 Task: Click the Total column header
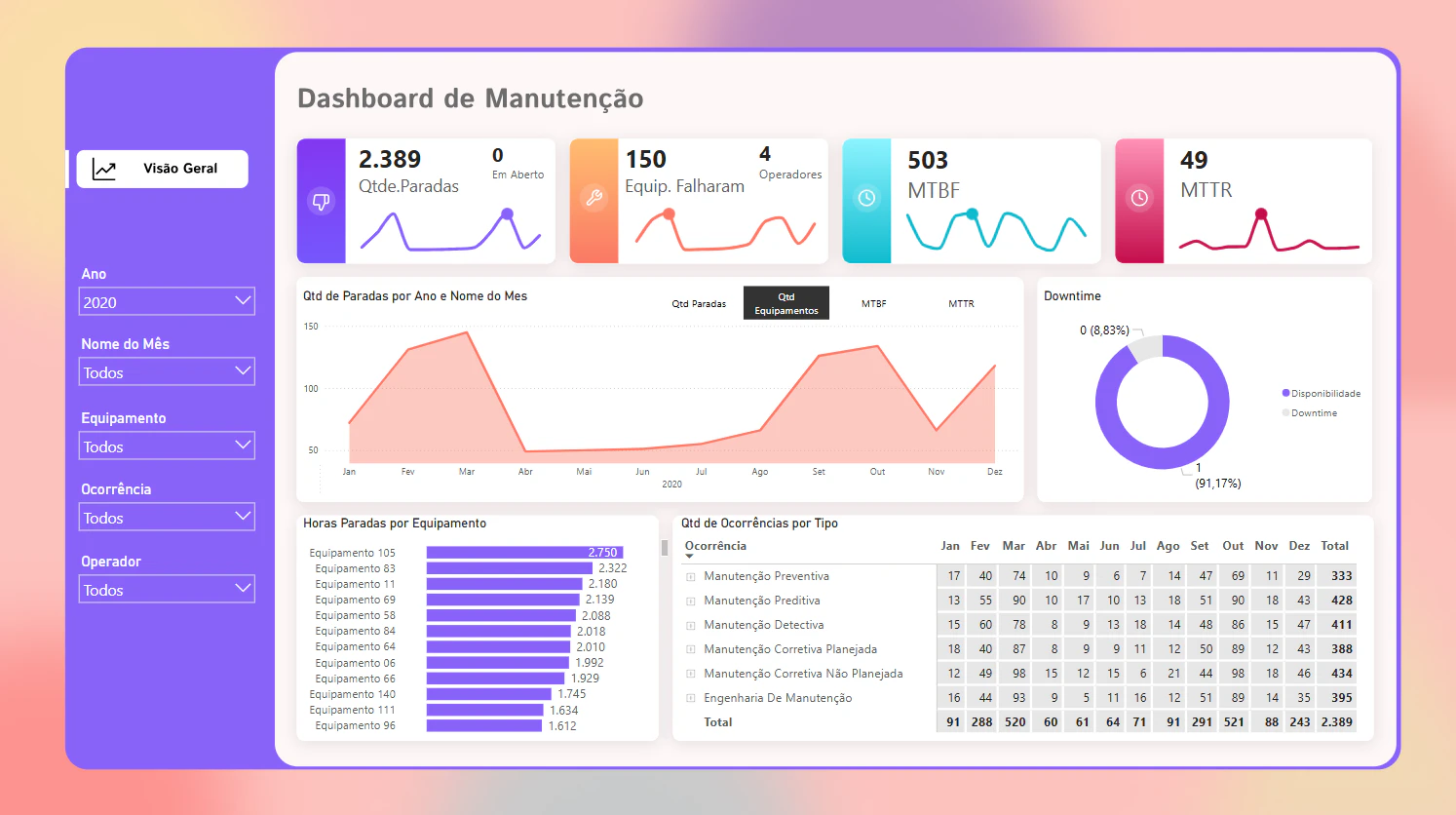1334,546
